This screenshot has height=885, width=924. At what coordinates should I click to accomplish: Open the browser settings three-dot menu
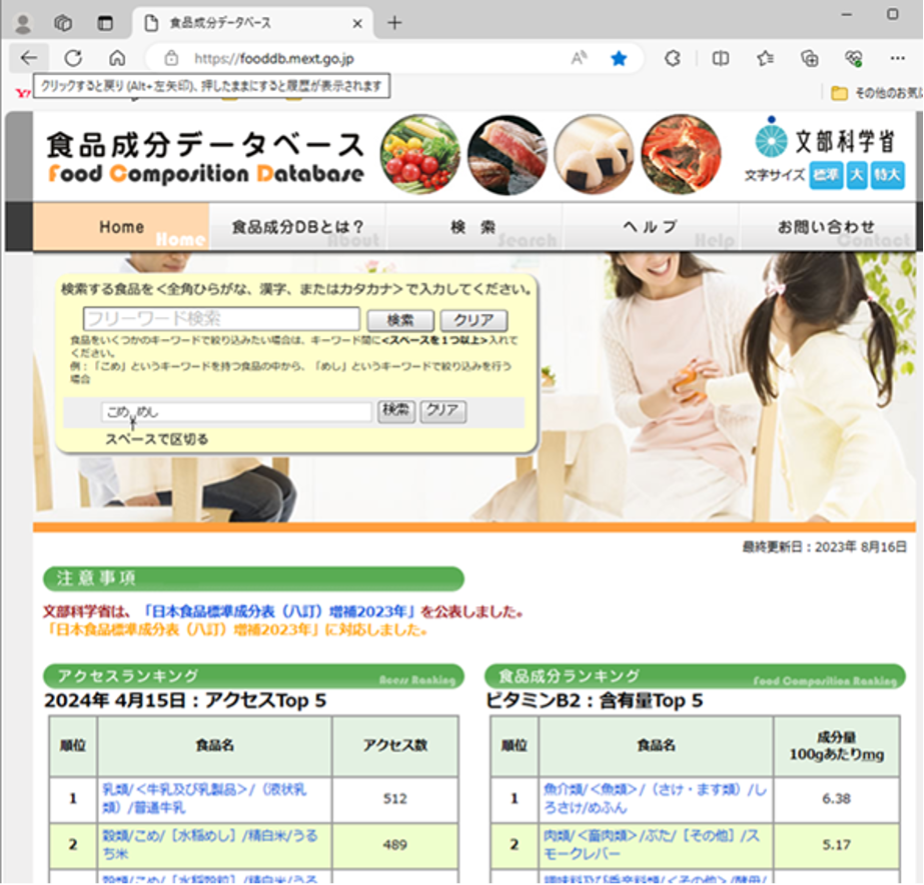[x=897, y=58]
